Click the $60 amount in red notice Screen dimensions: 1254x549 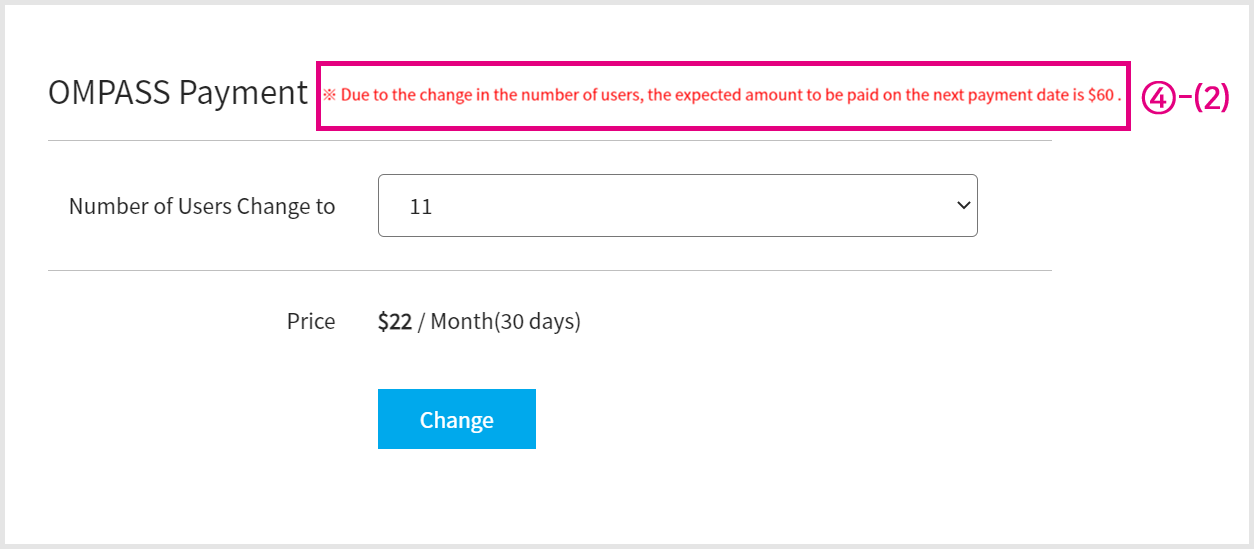pos(1100,96)
